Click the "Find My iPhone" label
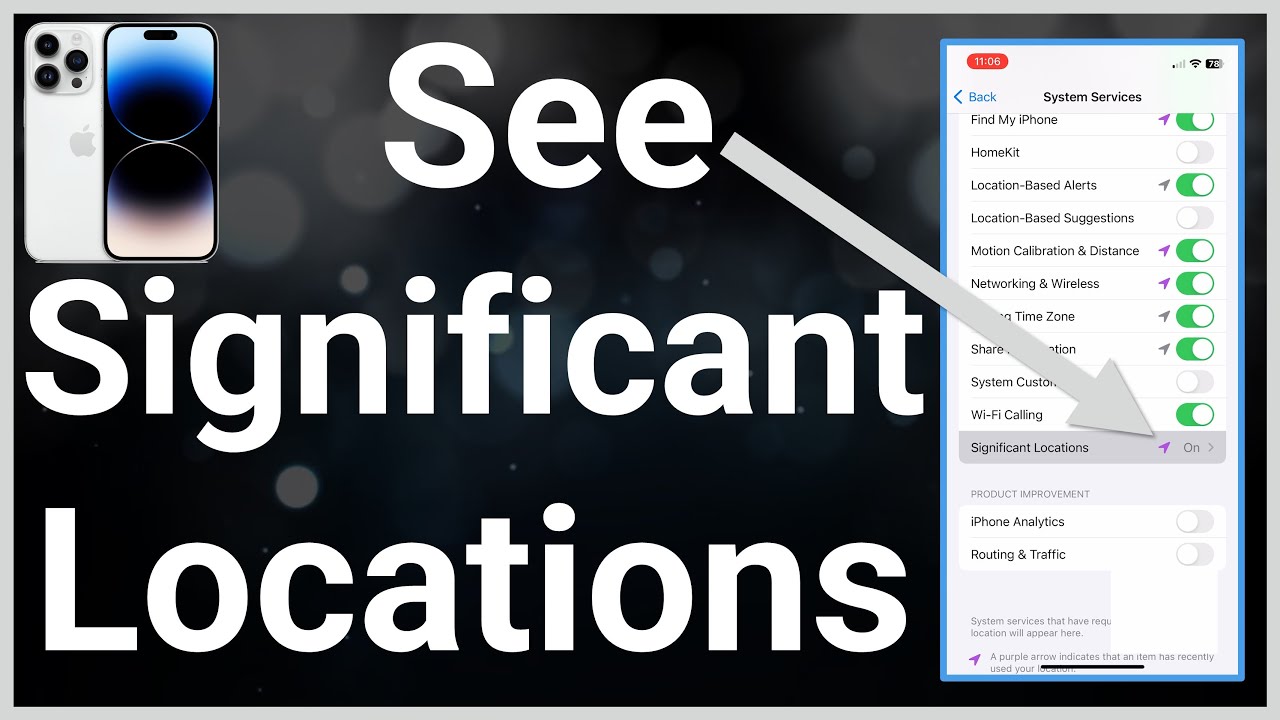Viewport: 1280px width, 720px height. click(x=1014, y=120)
